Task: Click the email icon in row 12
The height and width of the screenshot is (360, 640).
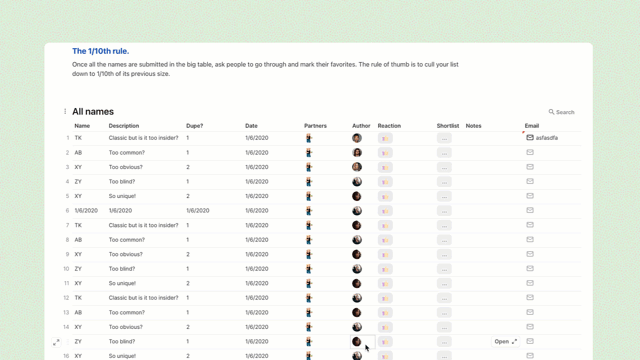Action: click(530, 298)
